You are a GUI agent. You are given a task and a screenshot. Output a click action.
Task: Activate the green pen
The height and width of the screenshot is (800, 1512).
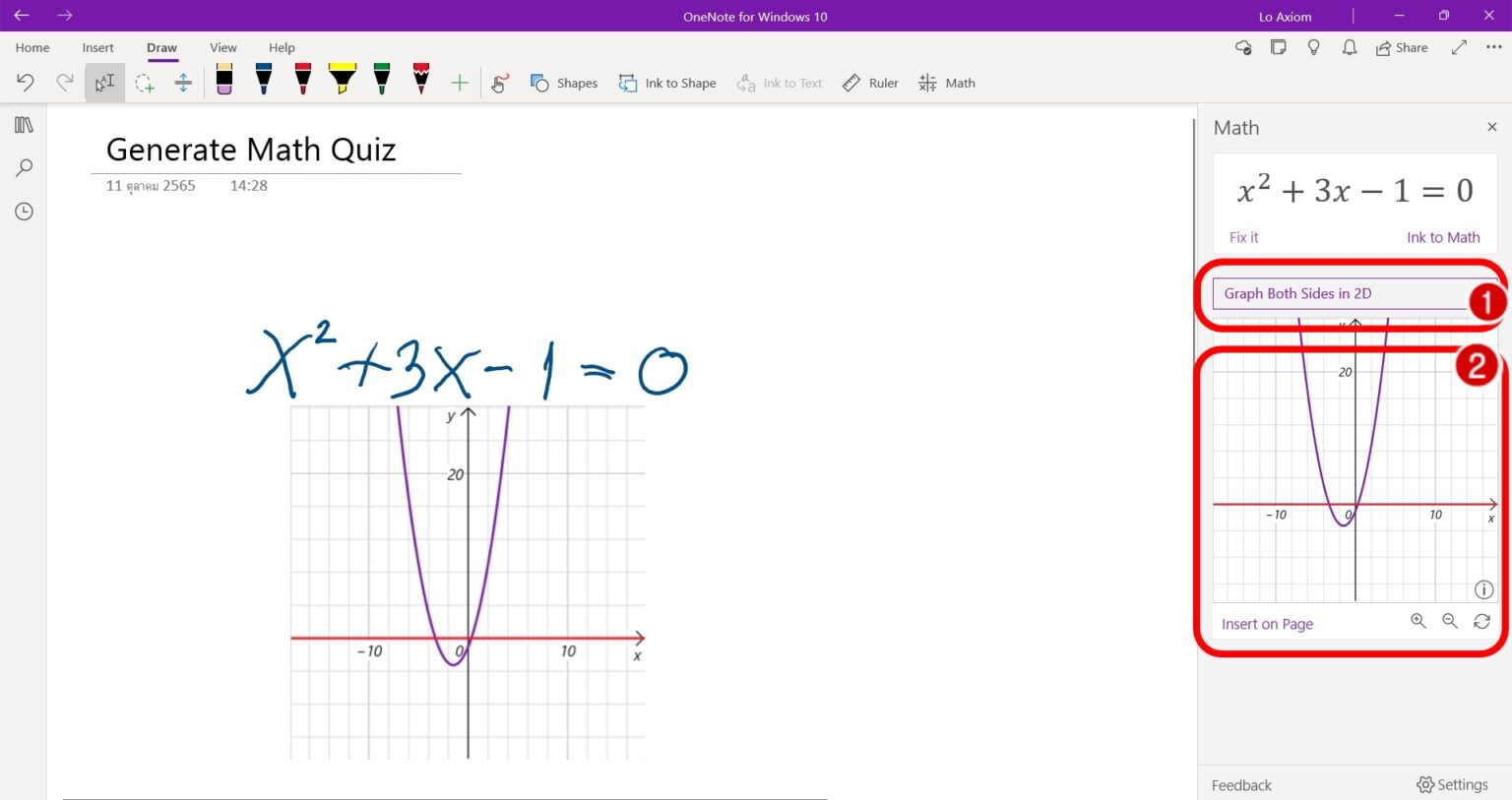381,81
